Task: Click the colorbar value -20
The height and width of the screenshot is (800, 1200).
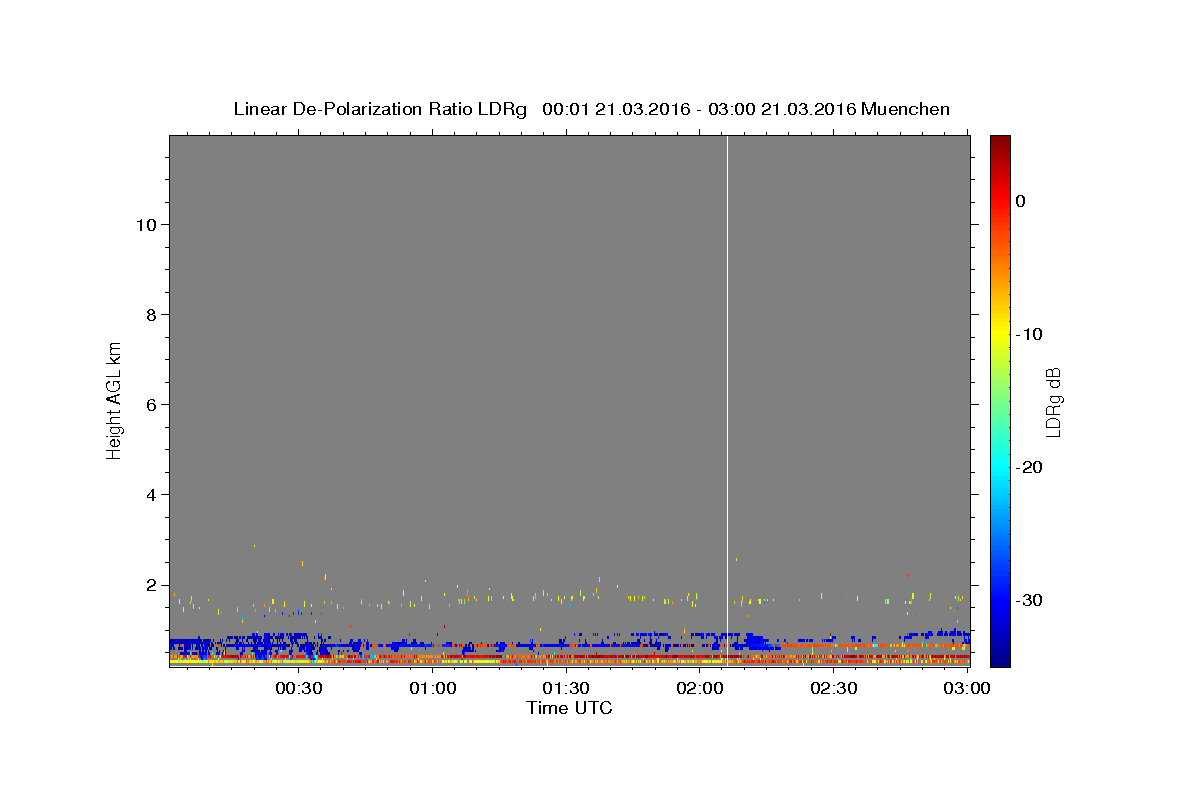Action: [x=1030, y=467]
